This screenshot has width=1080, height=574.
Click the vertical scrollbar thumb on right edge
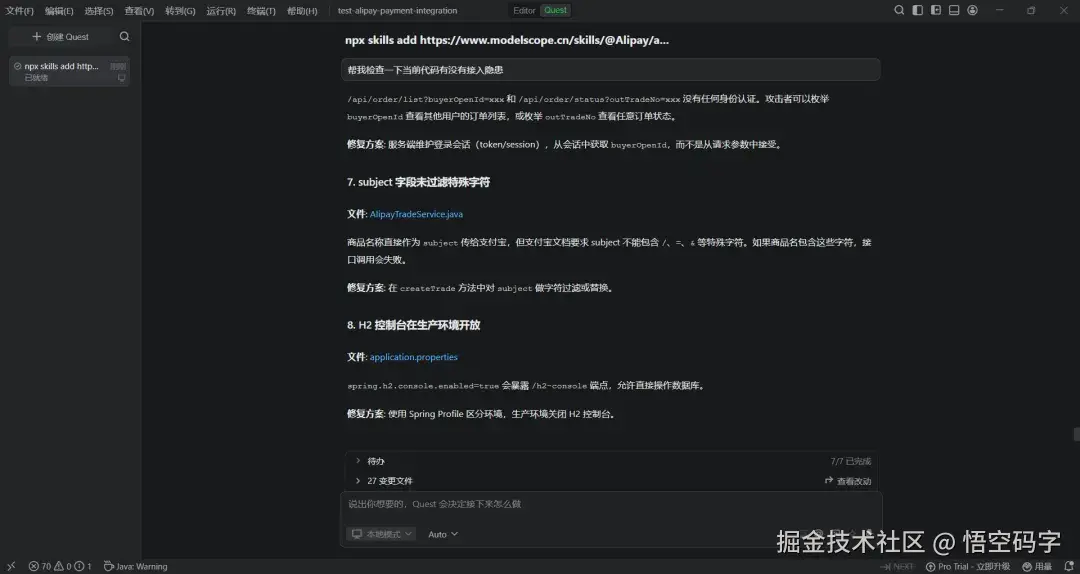click(x=1076, y=434)
